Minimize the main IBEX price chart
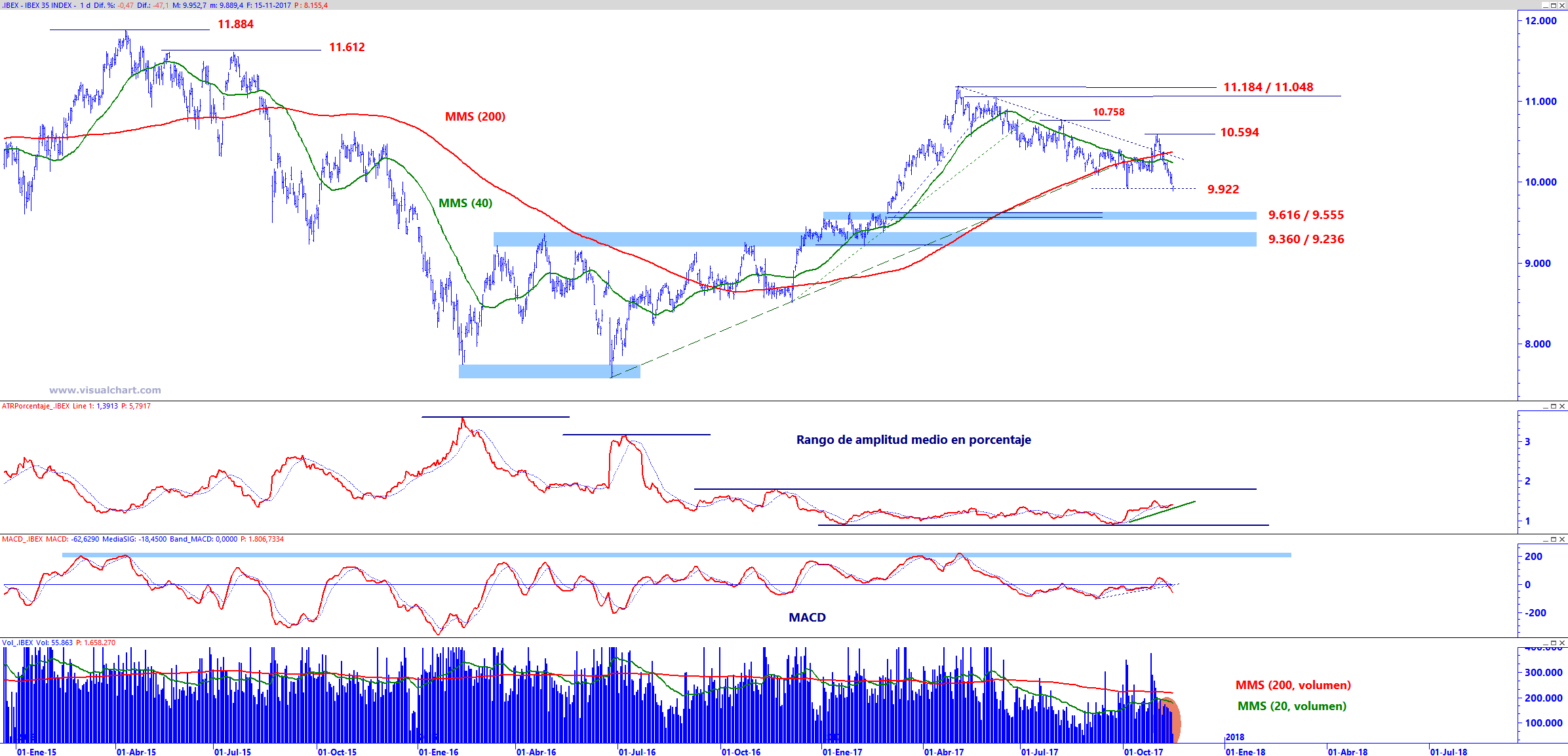Image resolution: width=1568 pixels, height=756 pixels. click(1545, 5)
